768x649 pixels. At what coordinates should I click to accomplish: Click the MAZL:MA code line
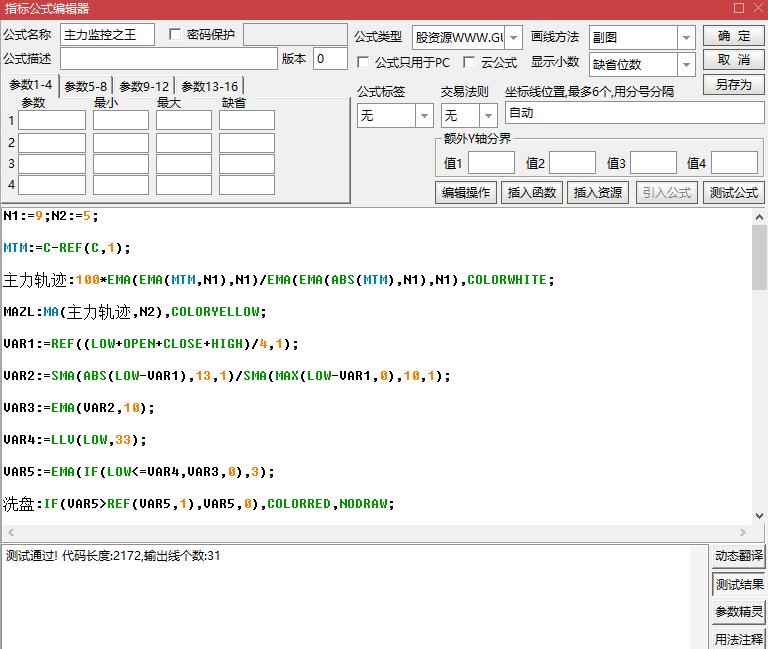pyautogui.click(x=135, y=312)
